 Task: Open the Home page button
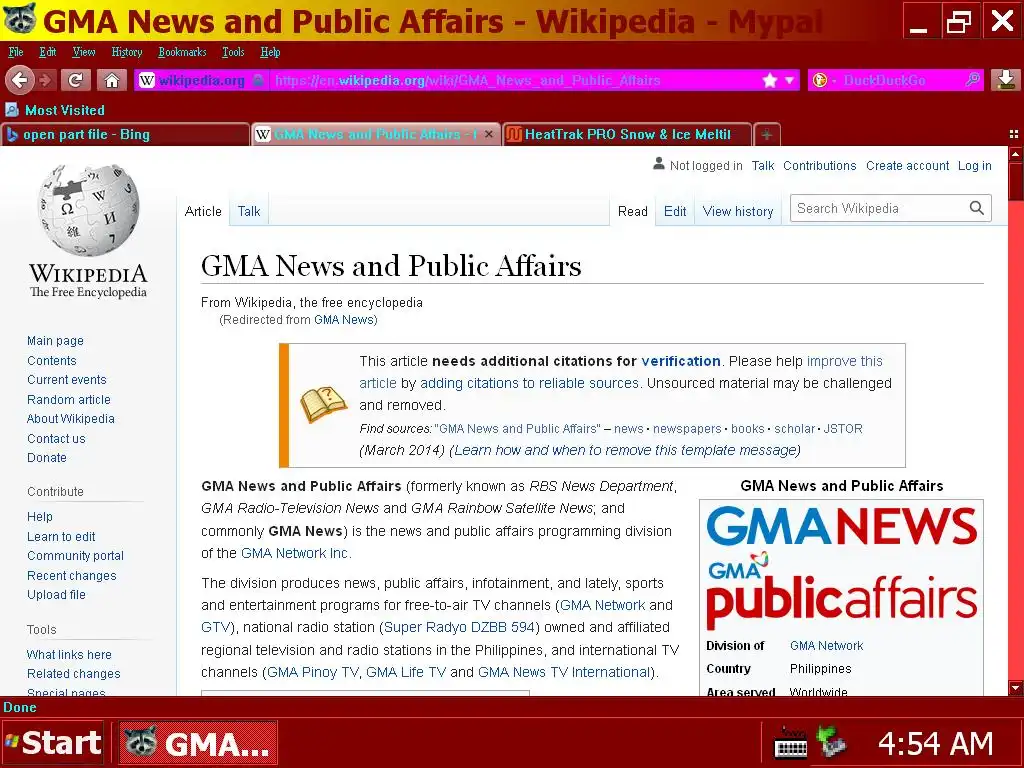112,80
